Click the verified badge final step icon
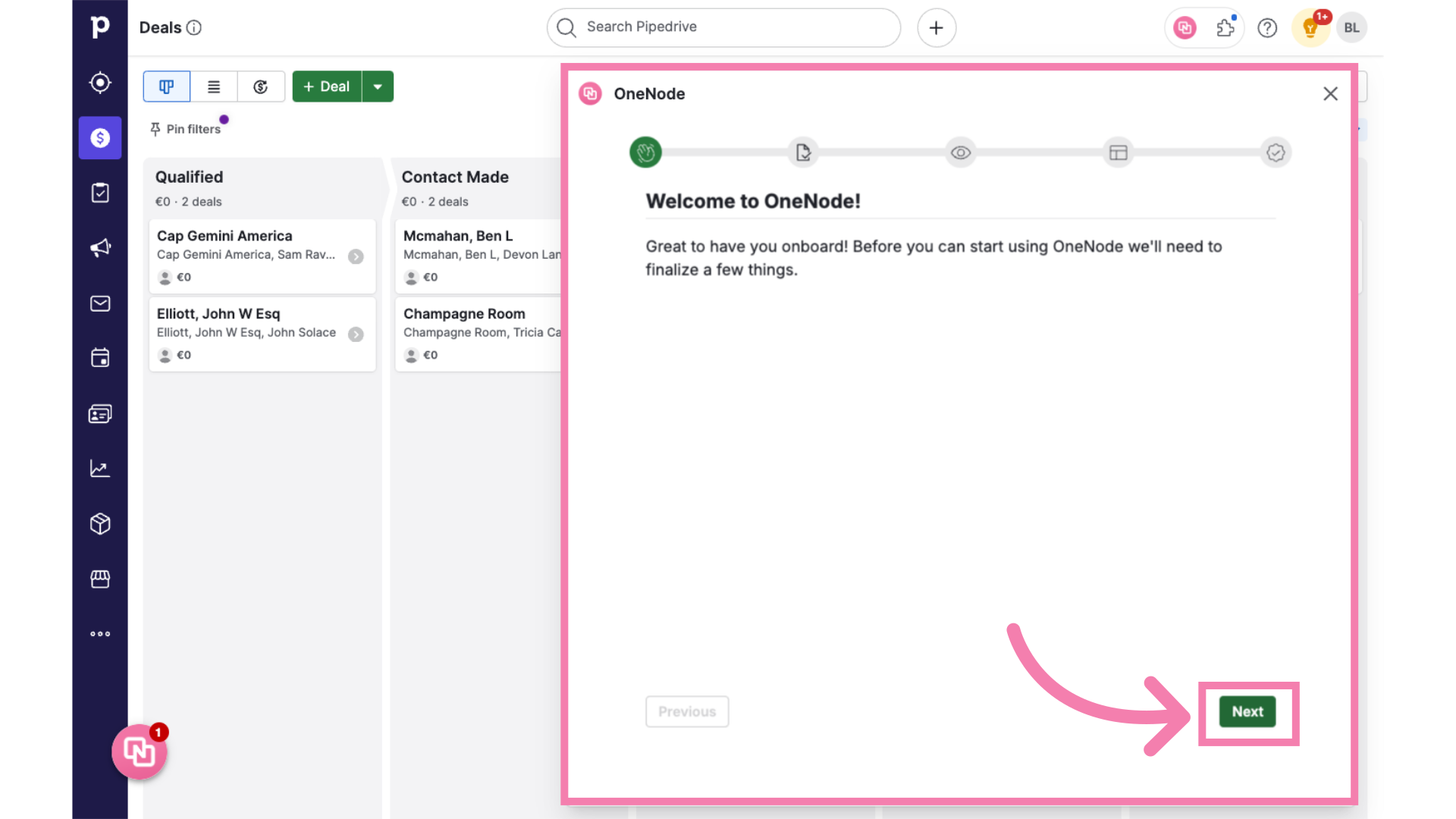Image resolution: width=1456 pixels, height=819 pixels. click(1276, 152)
